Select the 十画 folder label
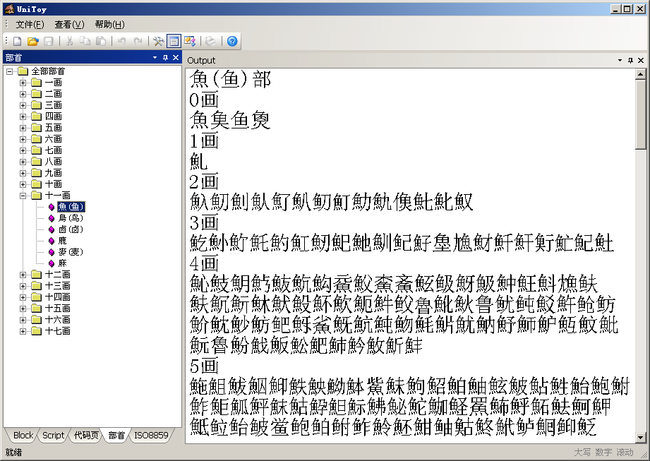 tap(53, 184)
